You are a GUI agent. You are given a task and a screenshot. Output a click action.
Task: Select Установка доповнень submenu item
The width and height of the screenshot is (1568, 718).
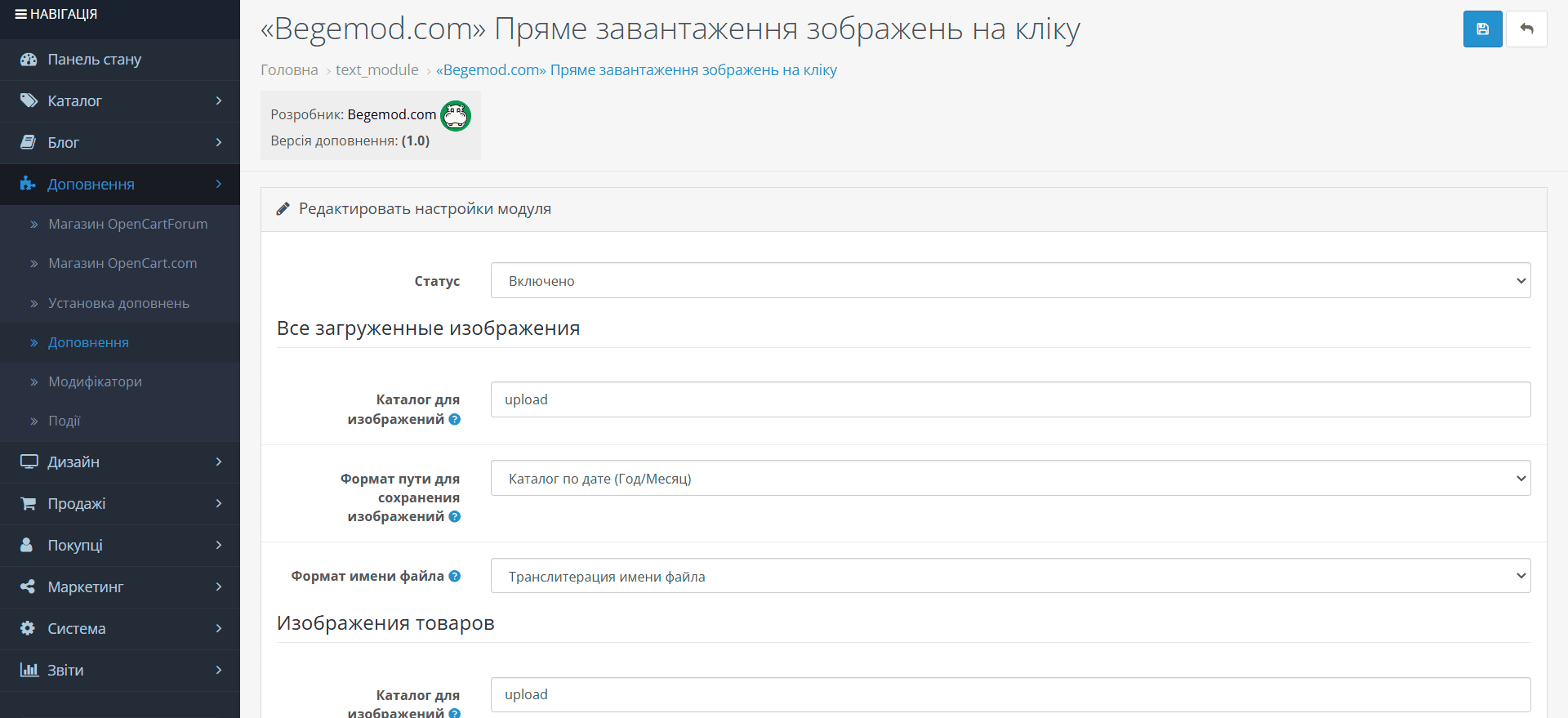coord(118,303)
